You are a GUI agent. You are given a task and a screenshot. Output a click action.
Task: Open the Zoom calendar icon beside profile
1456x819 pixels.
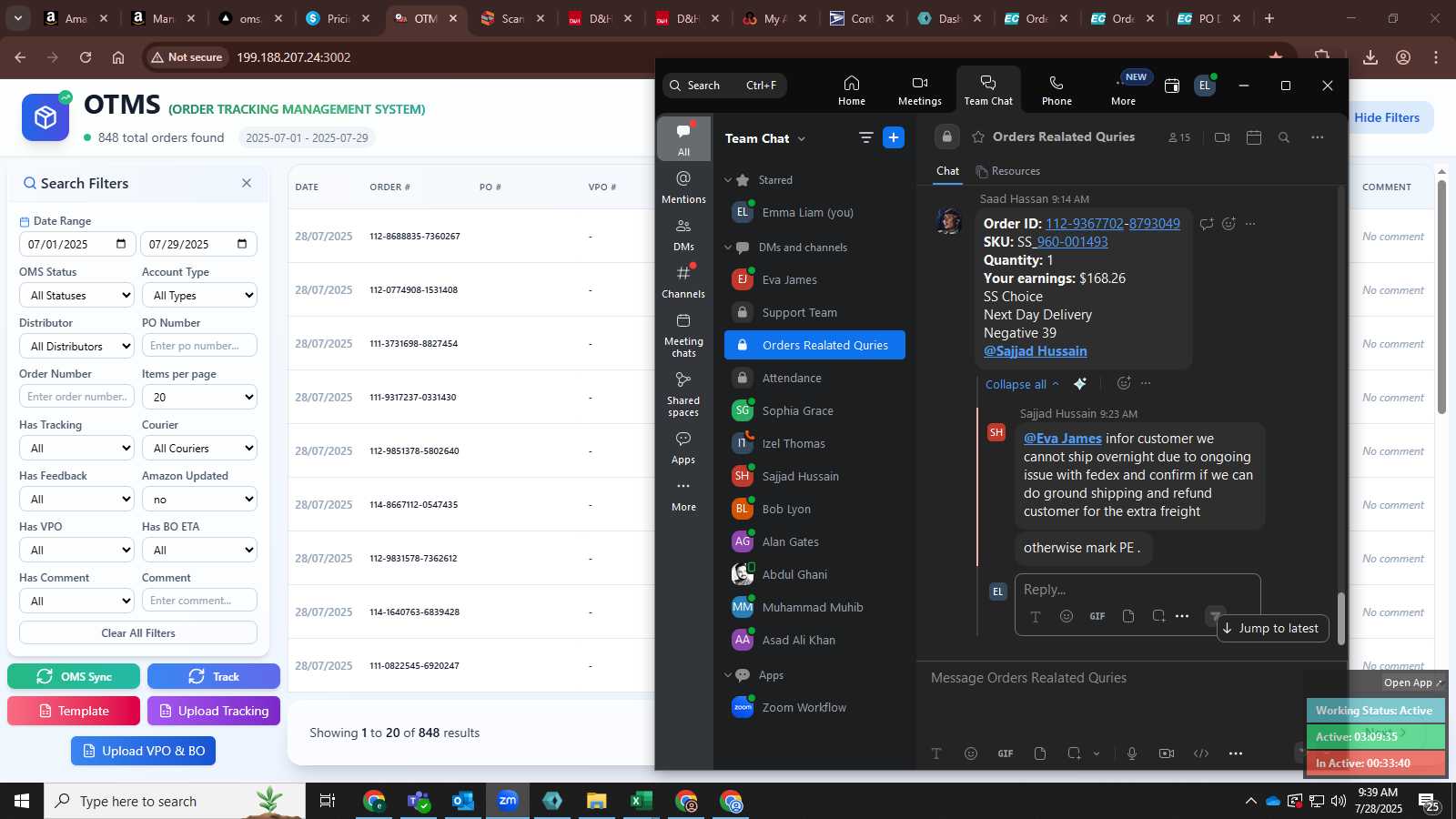click(1172, 86)
